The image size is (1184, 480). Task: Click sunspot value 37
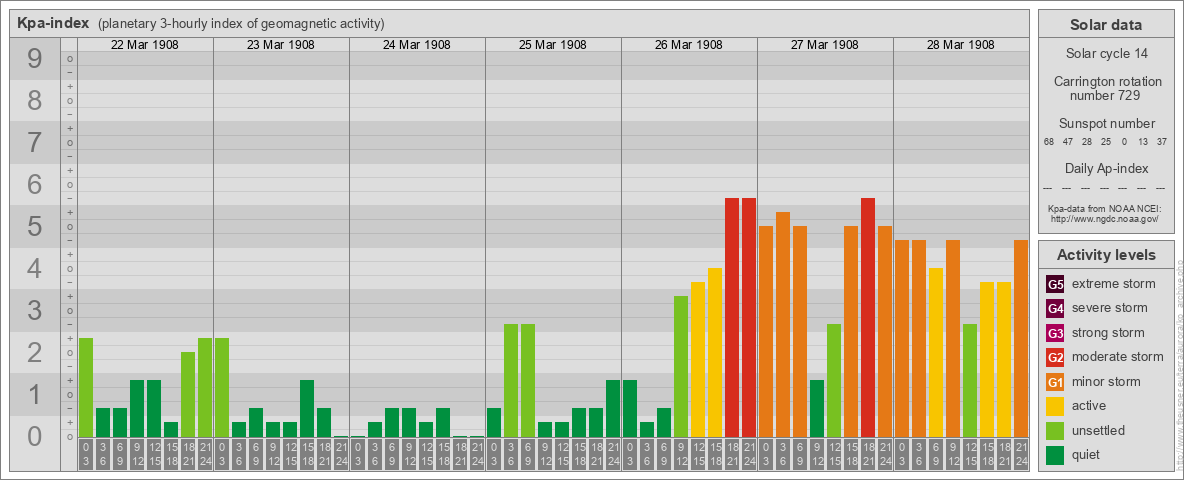pyautogui.click(x=1162, y=142)
